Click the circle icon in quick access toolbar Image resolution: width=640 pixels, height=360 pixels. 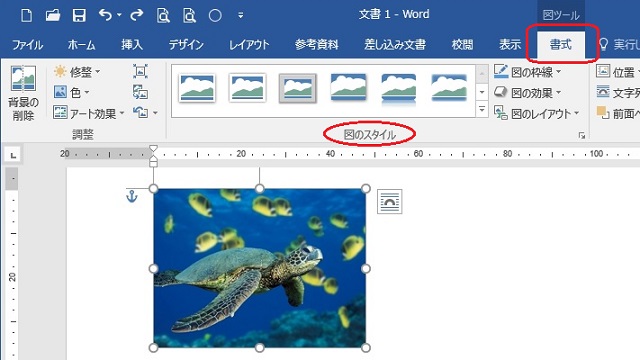click(x=215, y=16)
